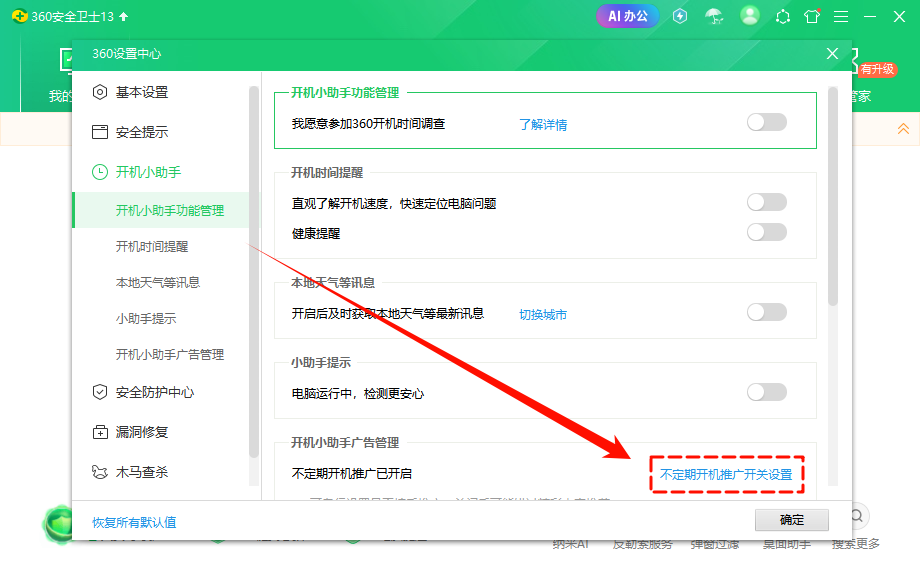Screen dimensions: 920x580
Task: Open the hamburger main menu in title bar
Action: pos(841,16)
